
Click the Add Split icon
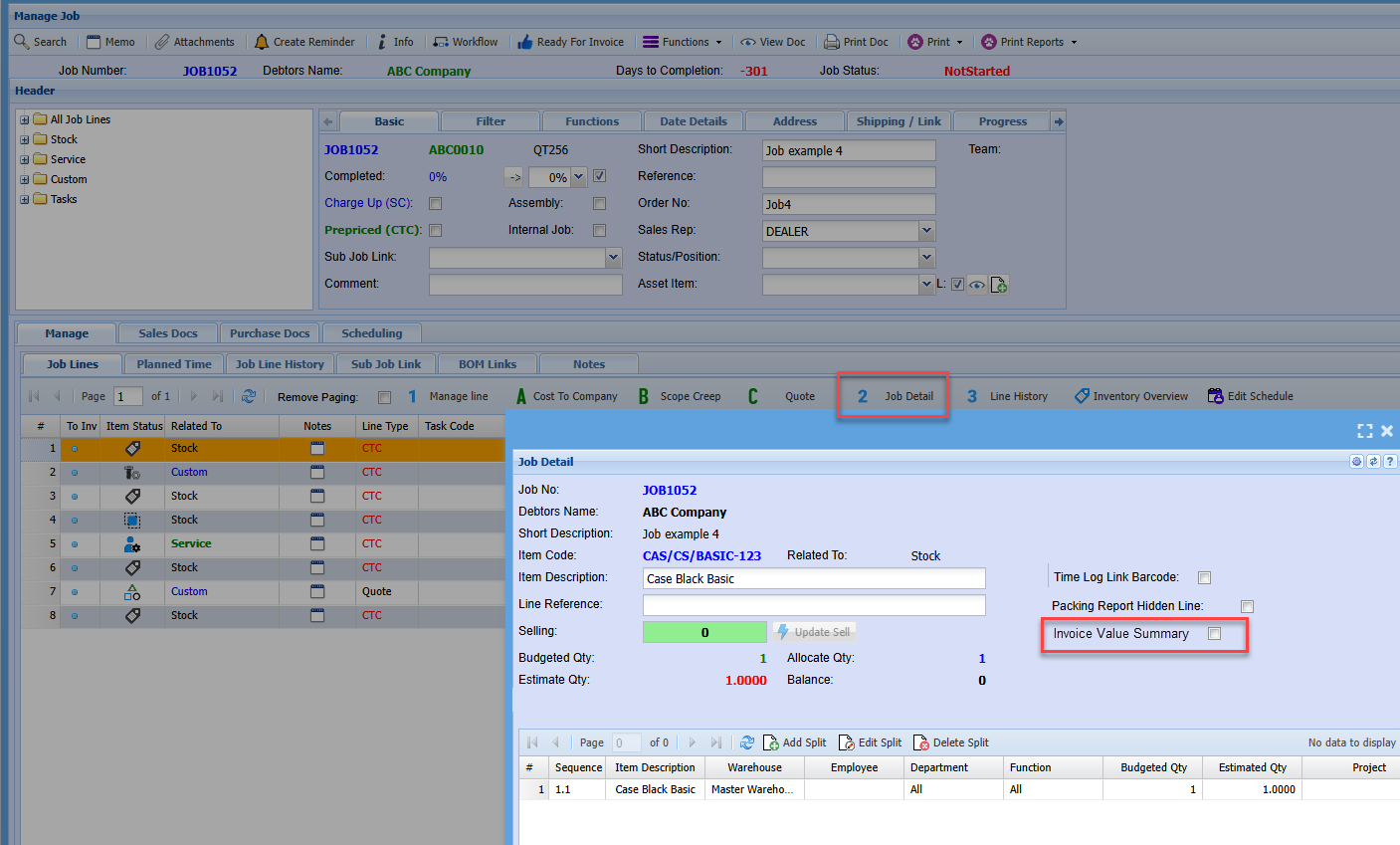coord(771,742)
